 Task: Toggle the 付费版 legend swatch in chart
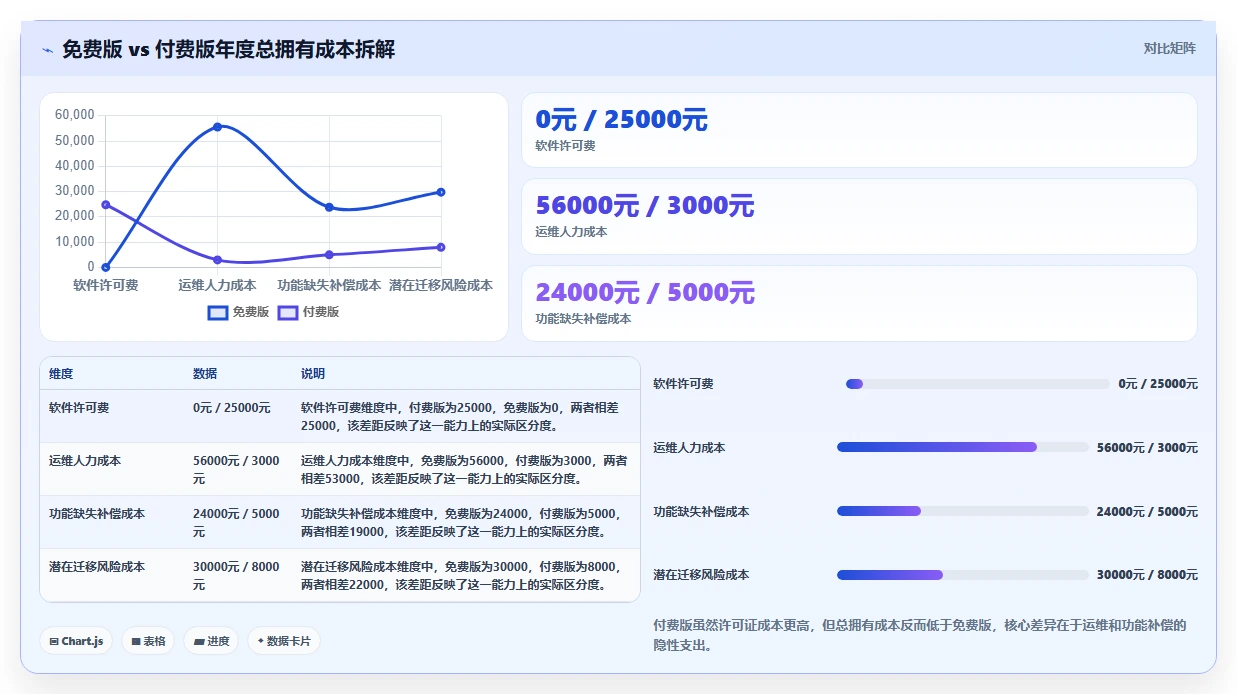(x=288, y=312)
